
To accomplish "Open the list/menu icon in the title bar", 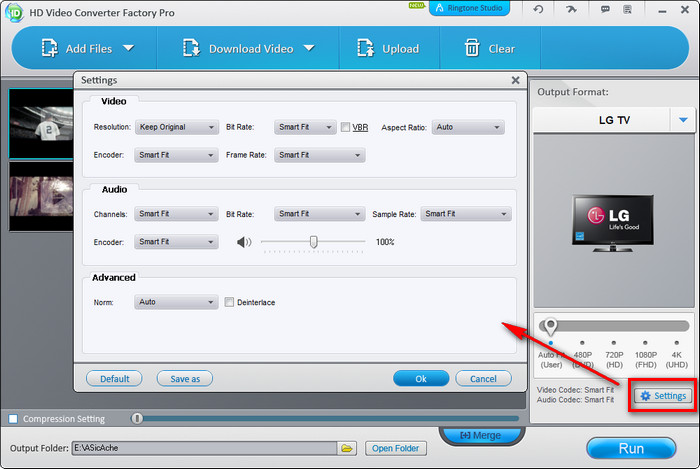I will click(628, 9).
